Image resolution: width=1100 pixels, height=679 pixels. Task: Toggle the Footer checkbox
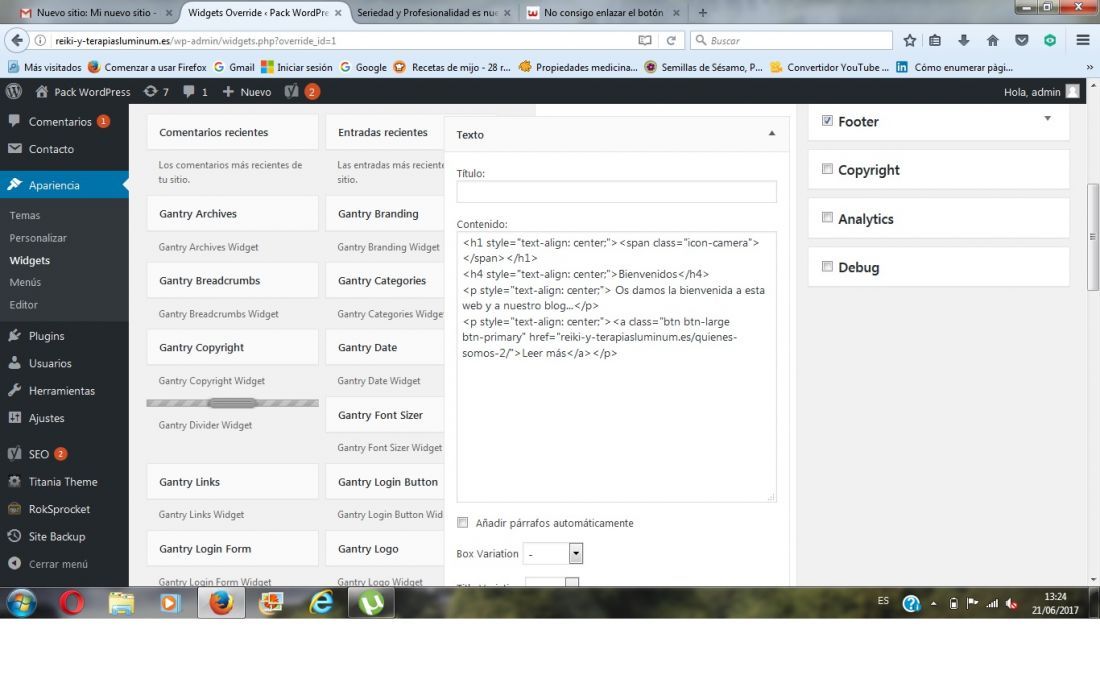[x=827, y=121]
